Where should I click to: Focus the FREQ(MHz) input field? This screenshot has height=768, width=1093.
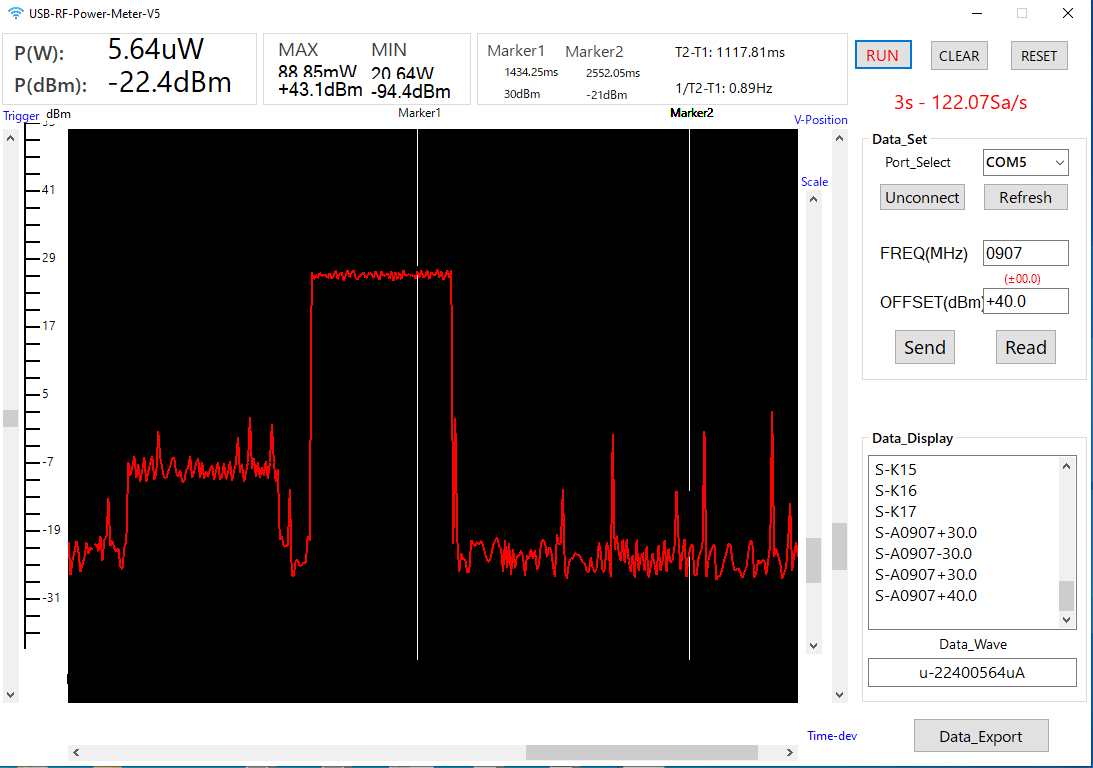point(1025,253)
